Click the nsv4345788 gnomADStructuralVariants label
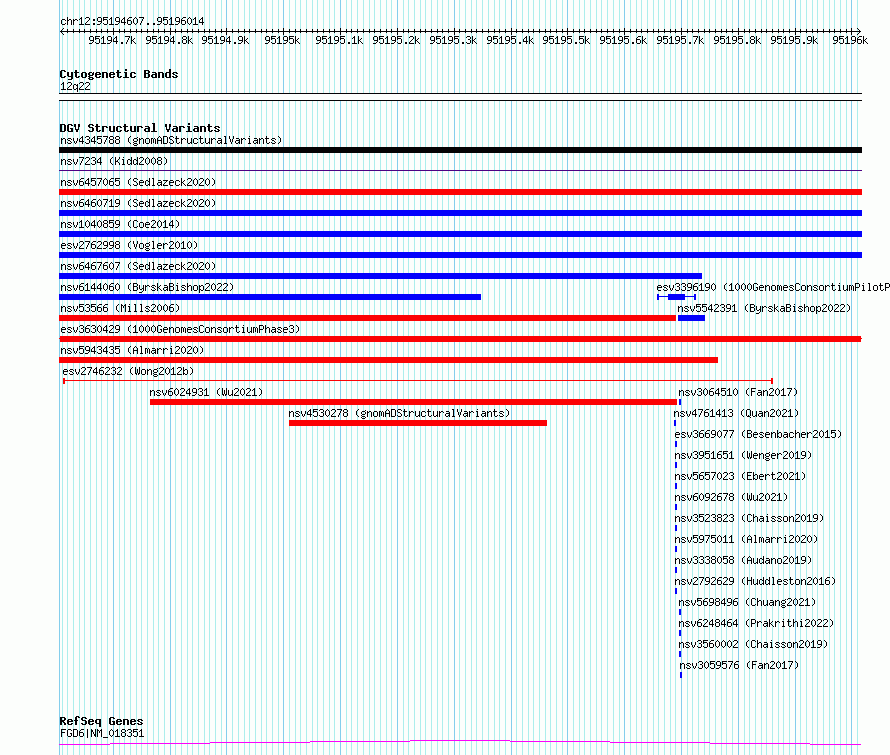Image resolution: width=890 pixels, height=755 pixels. (171, 140)
